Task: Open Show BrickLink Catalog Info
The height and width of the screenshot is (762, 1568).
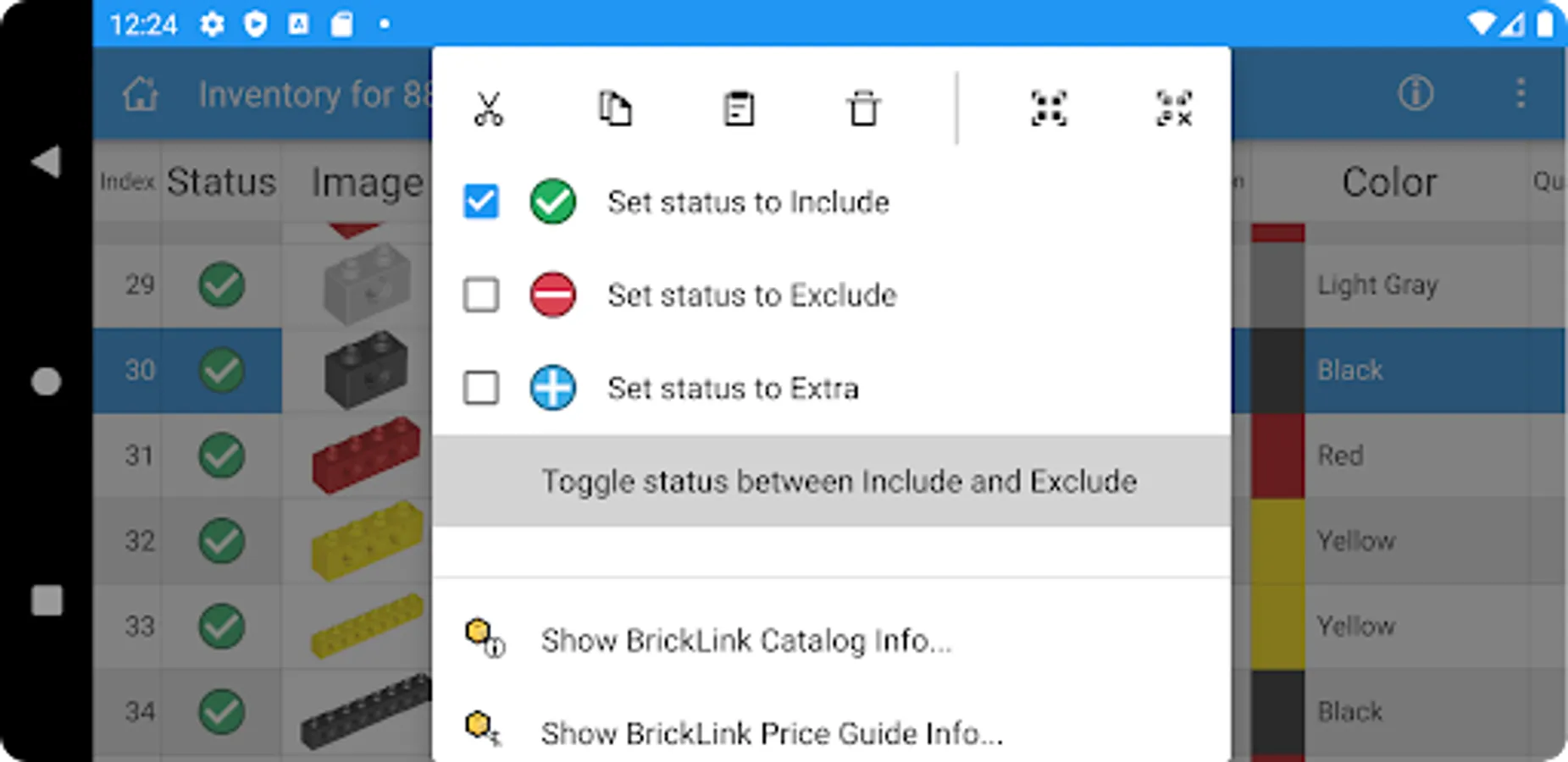Action: point(745,641)
